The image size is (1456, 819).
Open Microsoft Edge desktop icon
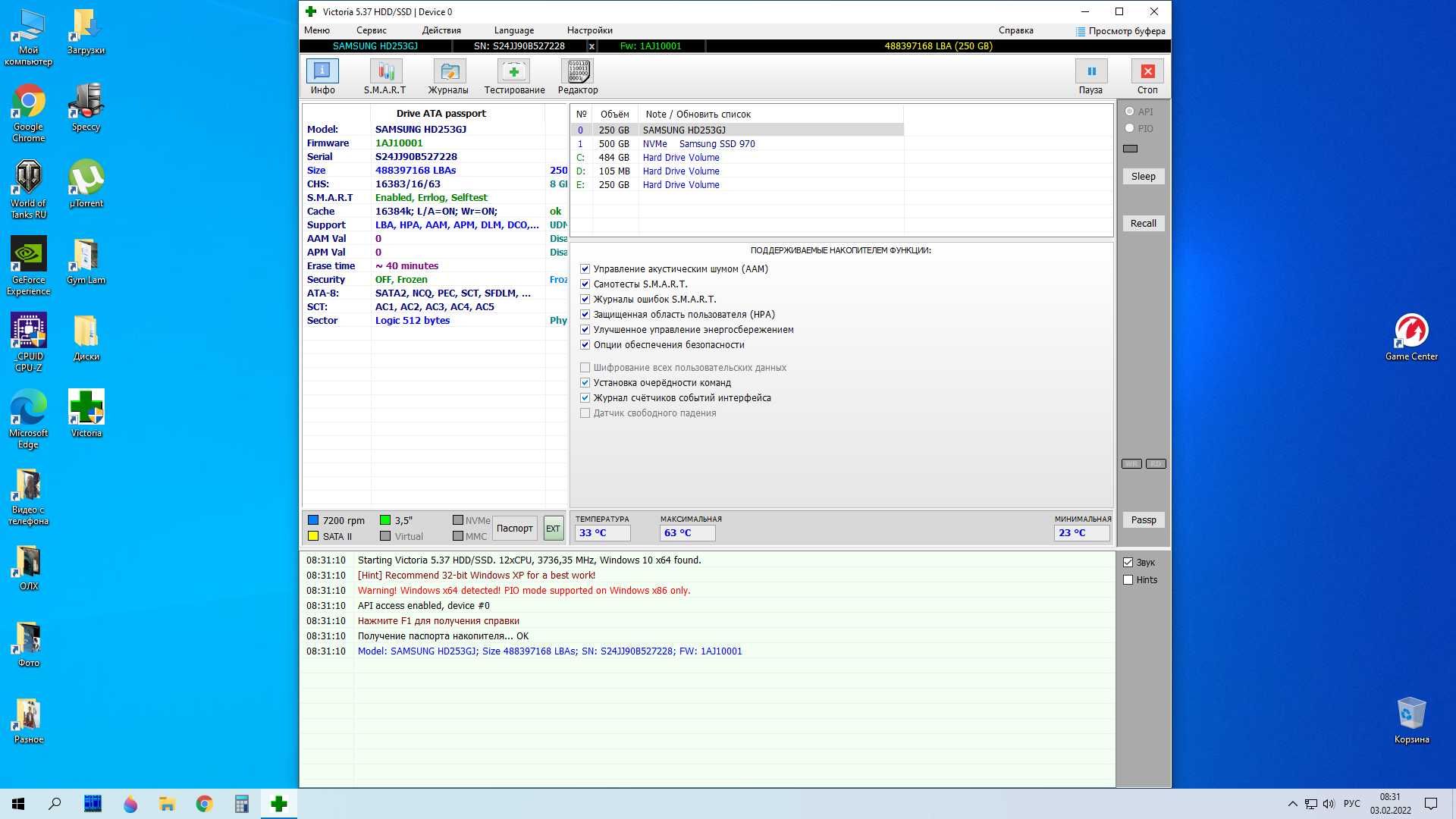(x=28, y=419)
